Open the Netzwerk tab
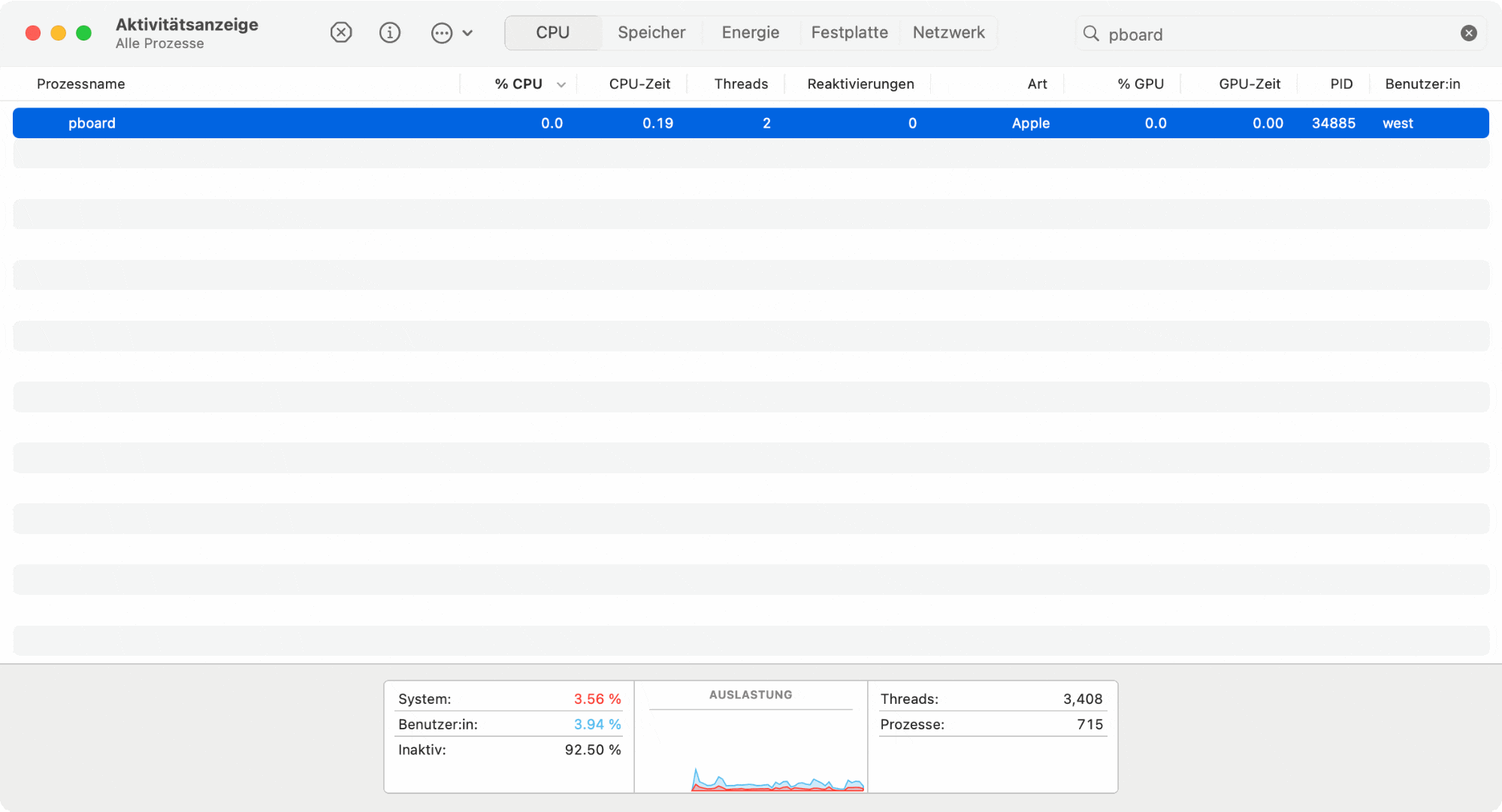The height and width of the screenshot is (812, 1502). pyautogui.click(x=949, y=32)
